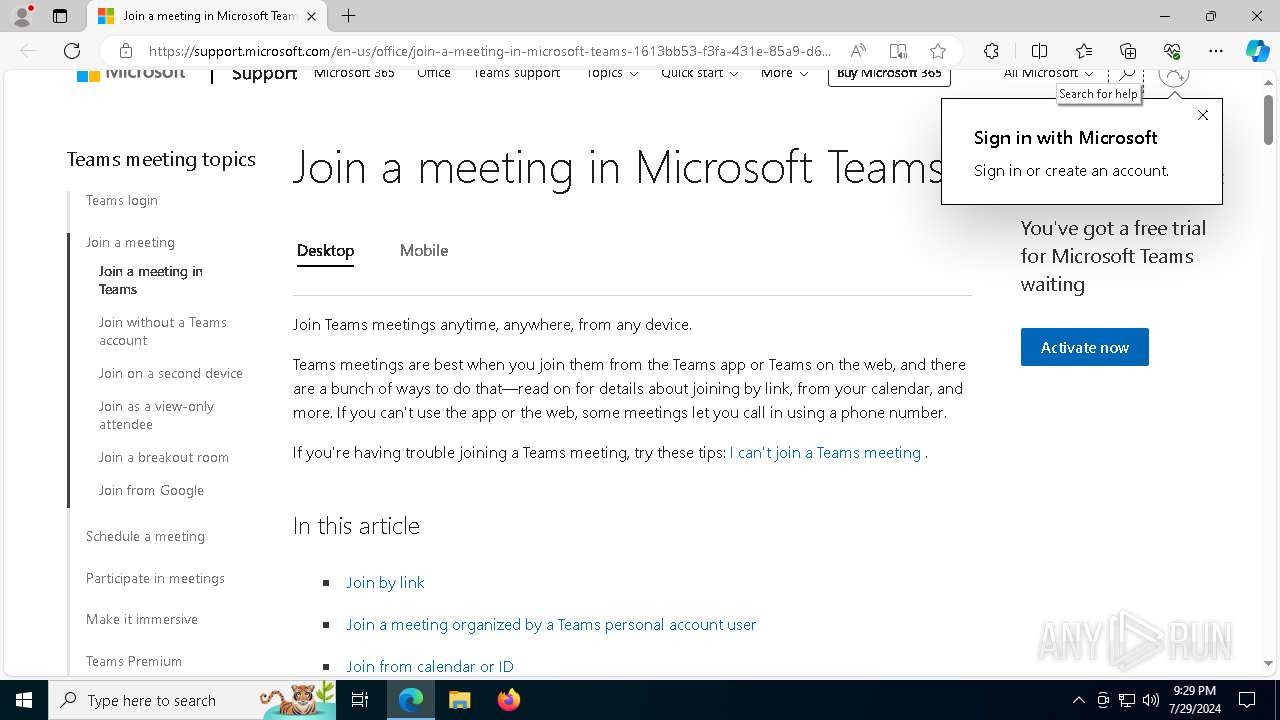Click the Microsoft logo

[131, 73]
